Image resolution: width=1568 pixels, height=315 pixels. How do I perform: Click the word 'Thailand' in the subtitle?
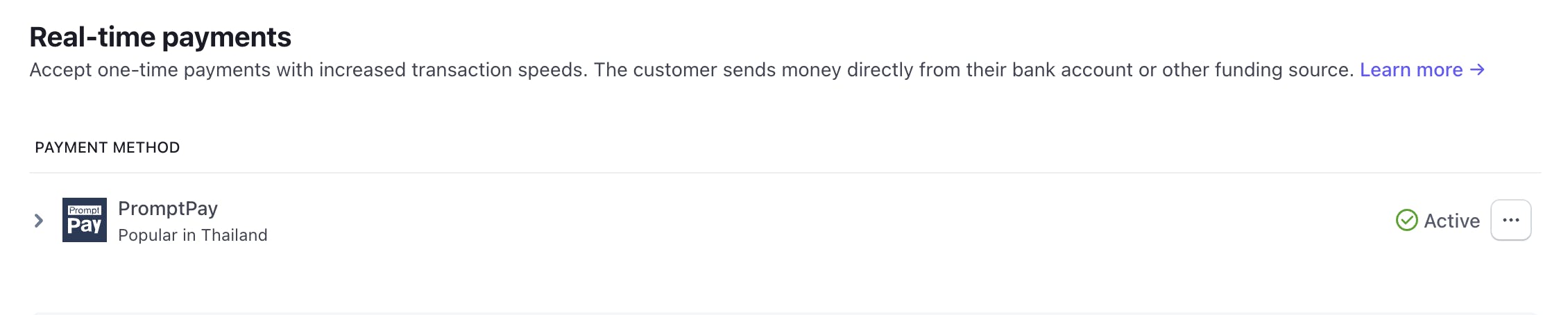click(234, 235)
